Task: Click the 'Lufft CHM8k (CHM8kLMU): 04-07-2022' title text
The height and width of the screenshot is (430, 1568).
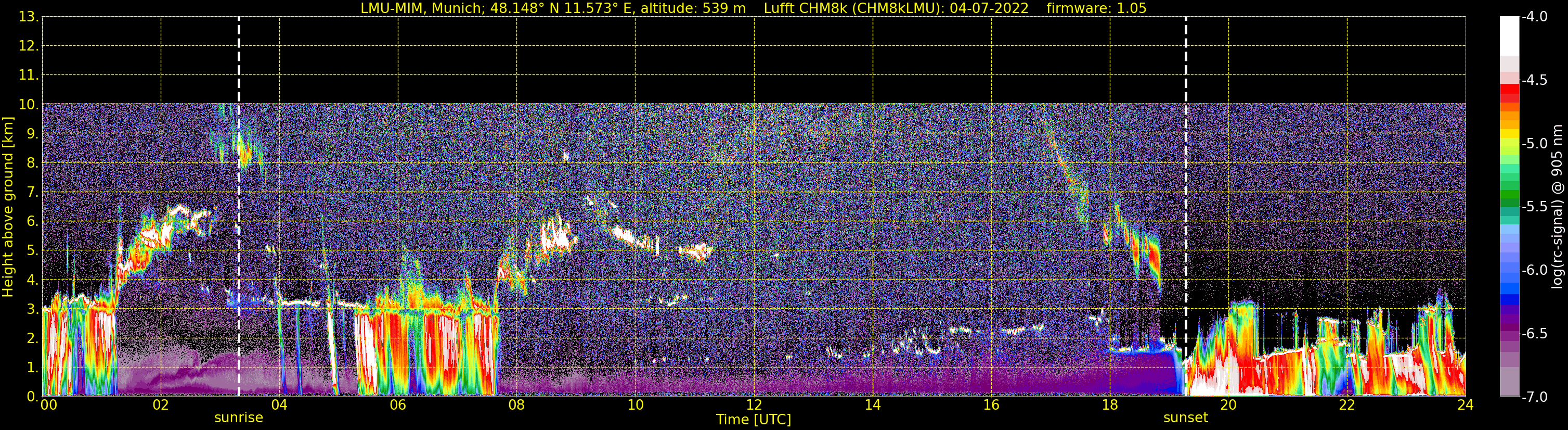Action: [x=896, y=8]
